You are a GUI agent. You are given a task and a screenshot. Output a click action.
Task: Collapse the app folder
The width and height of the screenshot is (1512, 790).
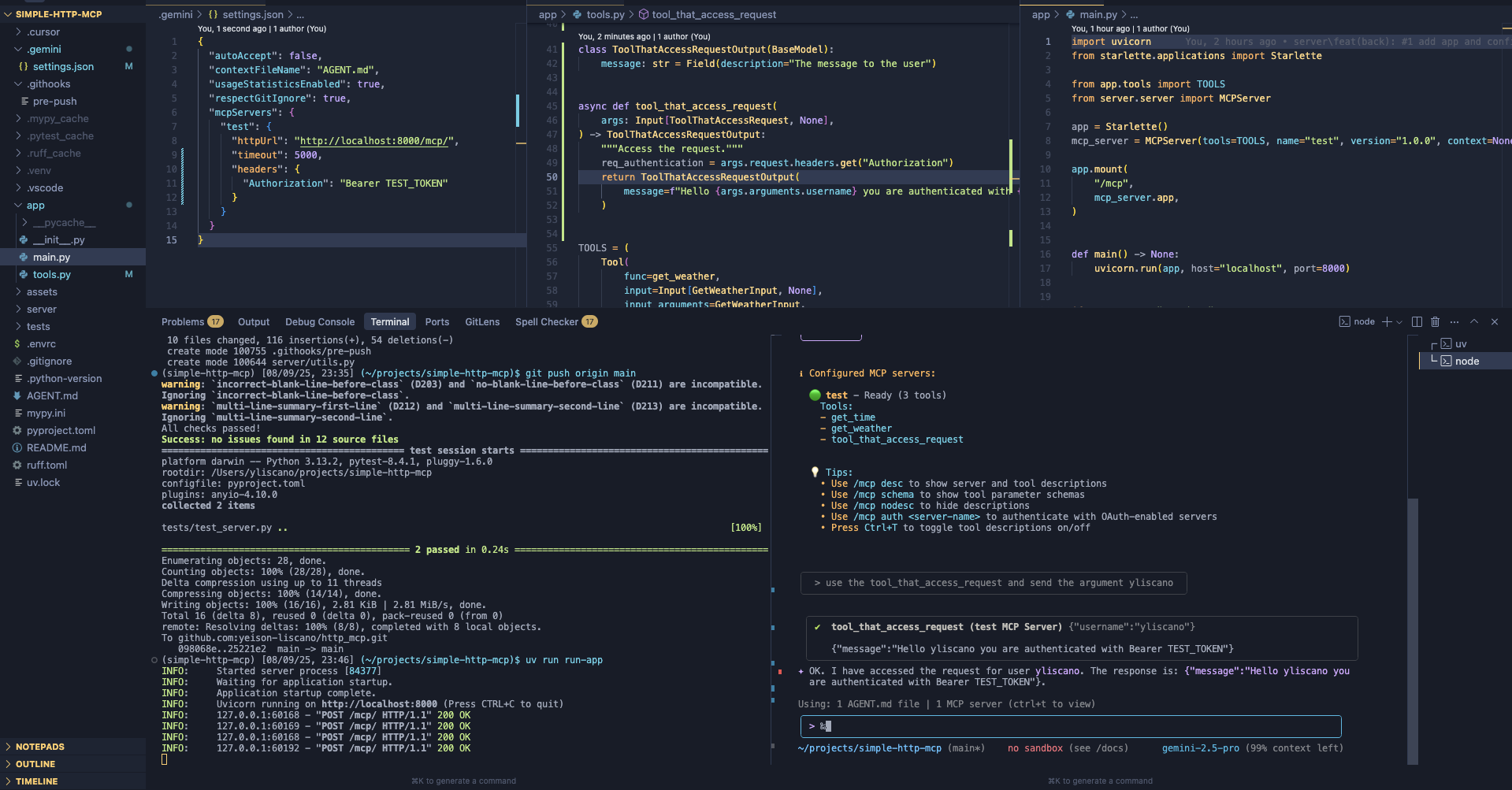coord(35,205)
